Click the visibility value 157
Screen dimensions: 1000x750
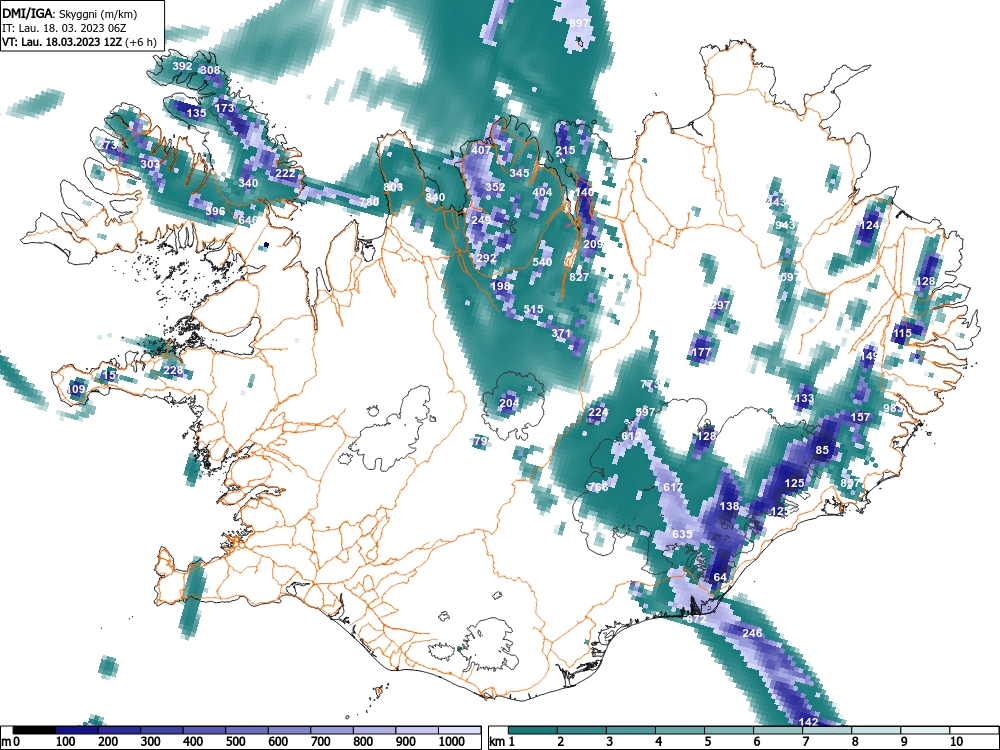coord(860,417)
